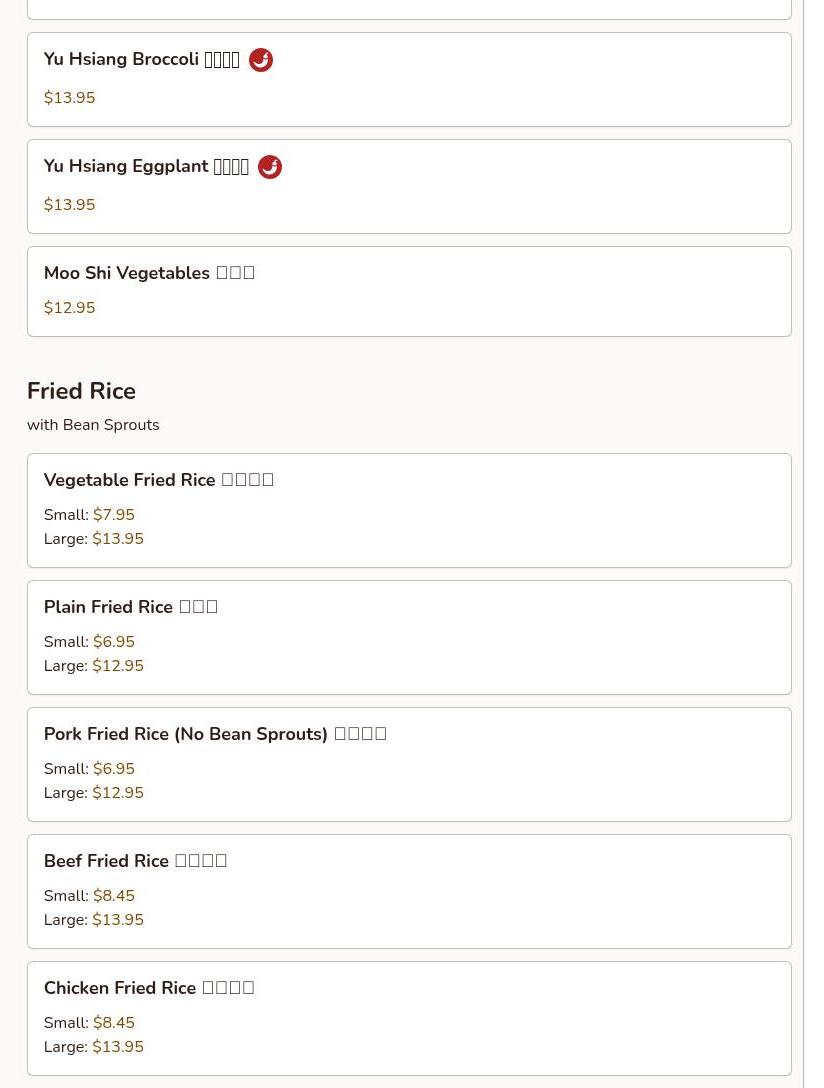Click the Chicken Fried Rice large price $13.95
This screenshot has width=824, height=1088.
click(x=118, y=1047)
